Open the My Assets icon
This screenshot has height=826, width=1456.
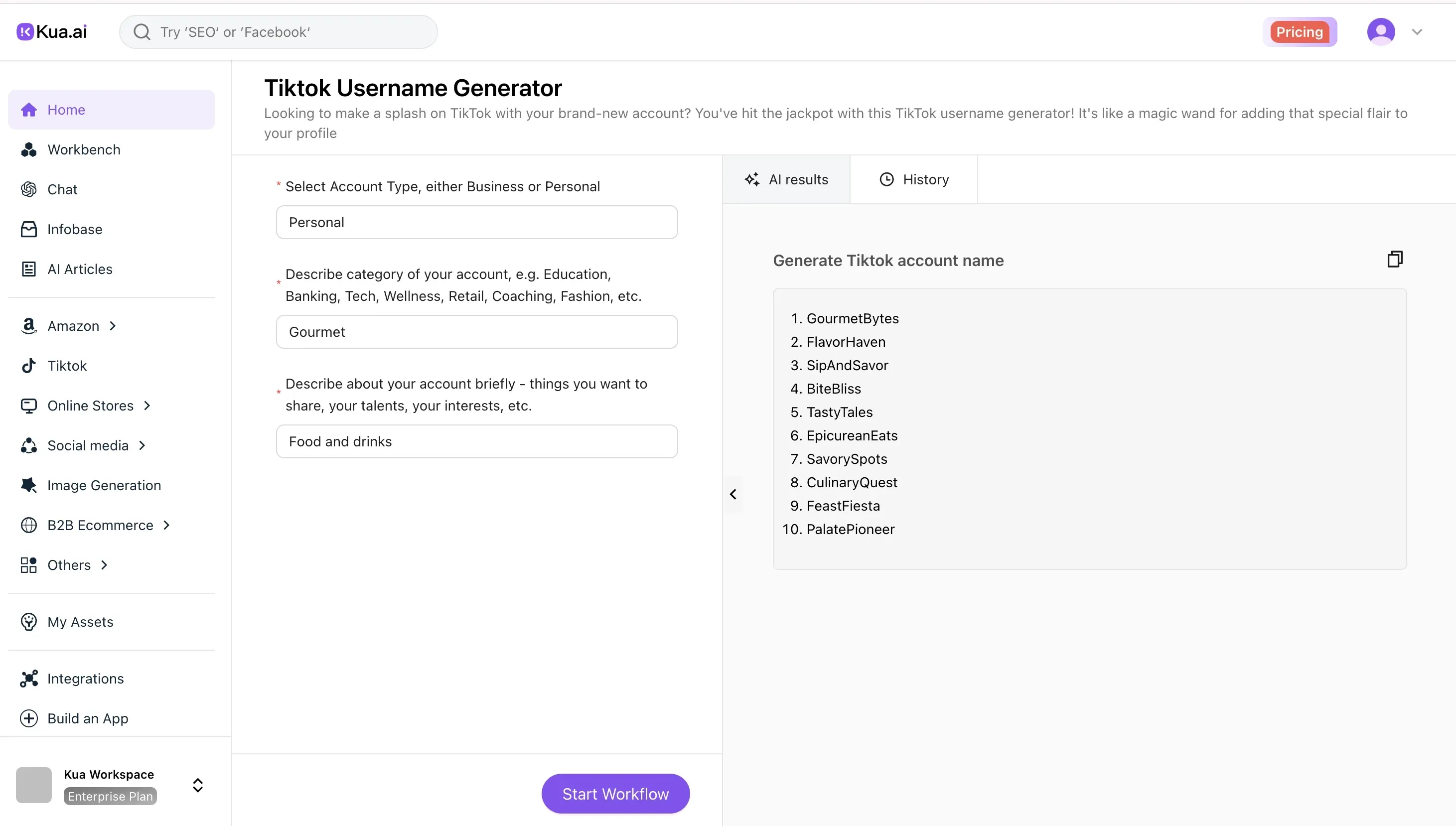(29, 622)
